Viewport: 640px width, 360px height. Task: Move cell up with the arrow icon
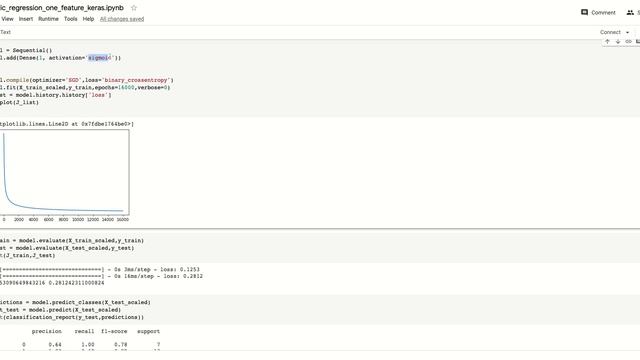[x=607, y=42]
